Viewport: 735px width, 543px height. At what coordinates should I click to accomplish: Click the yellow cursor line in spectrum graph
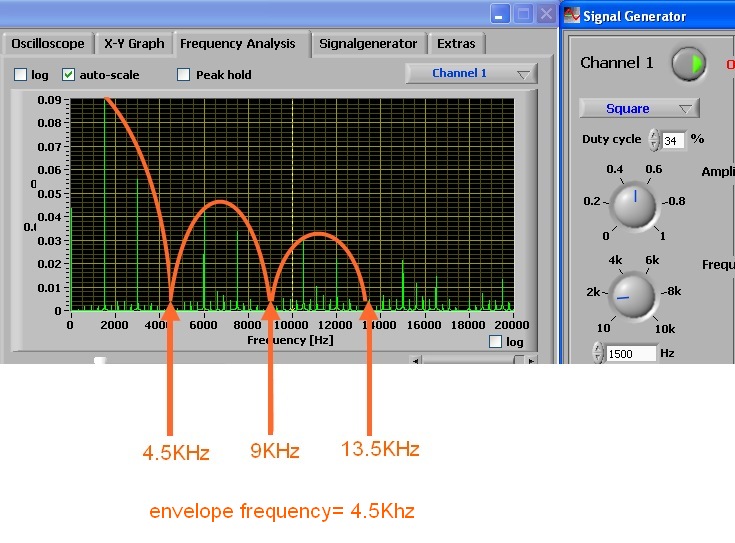(292, 204)
